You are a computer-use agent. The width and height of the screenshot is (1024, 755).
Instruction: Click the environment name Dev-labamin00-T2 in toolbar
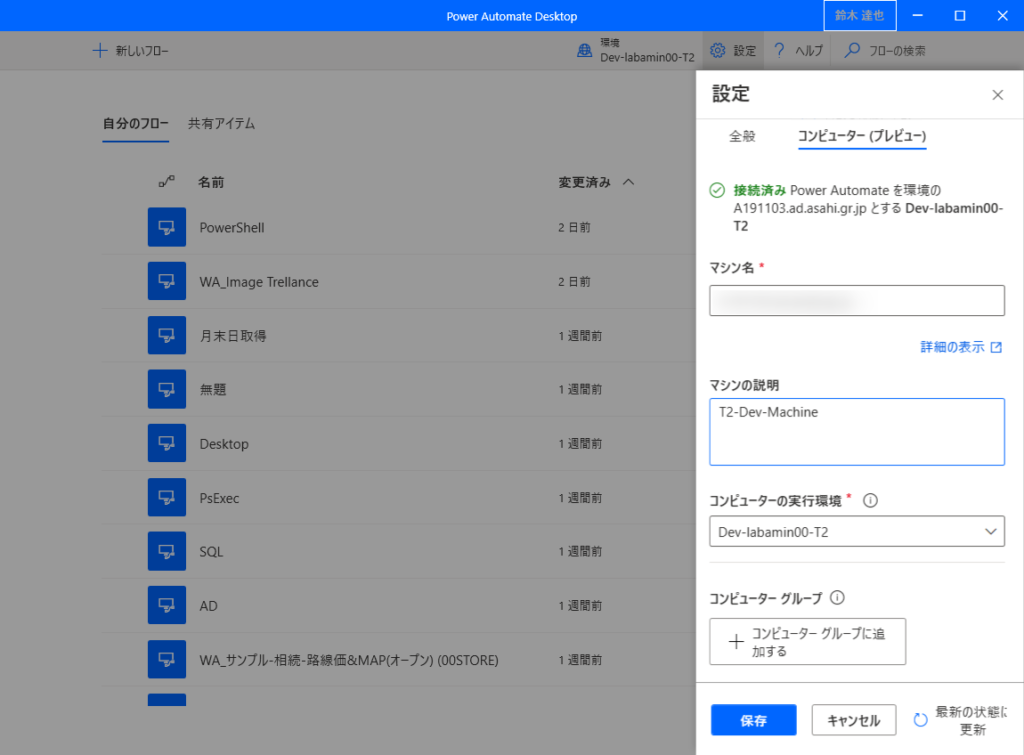pos(647,57)
